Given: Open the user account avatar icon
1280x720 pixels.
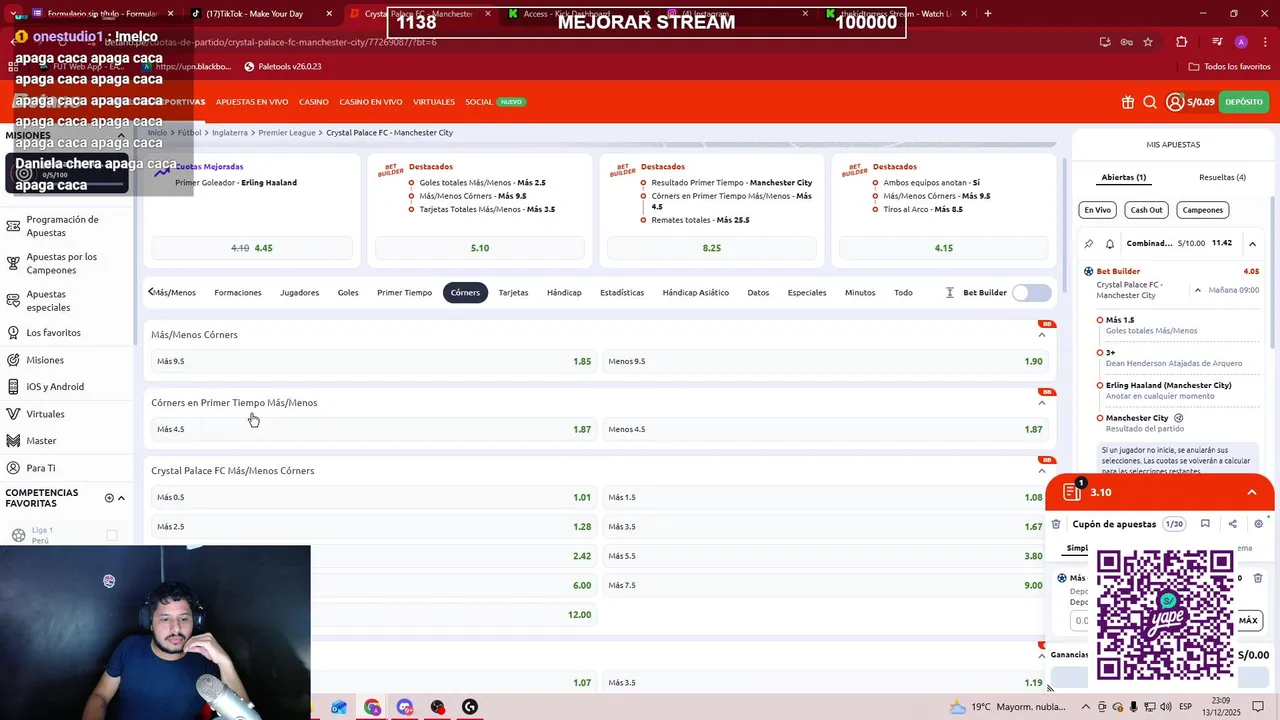Looking at the screenshot, I should point(1175,102).
